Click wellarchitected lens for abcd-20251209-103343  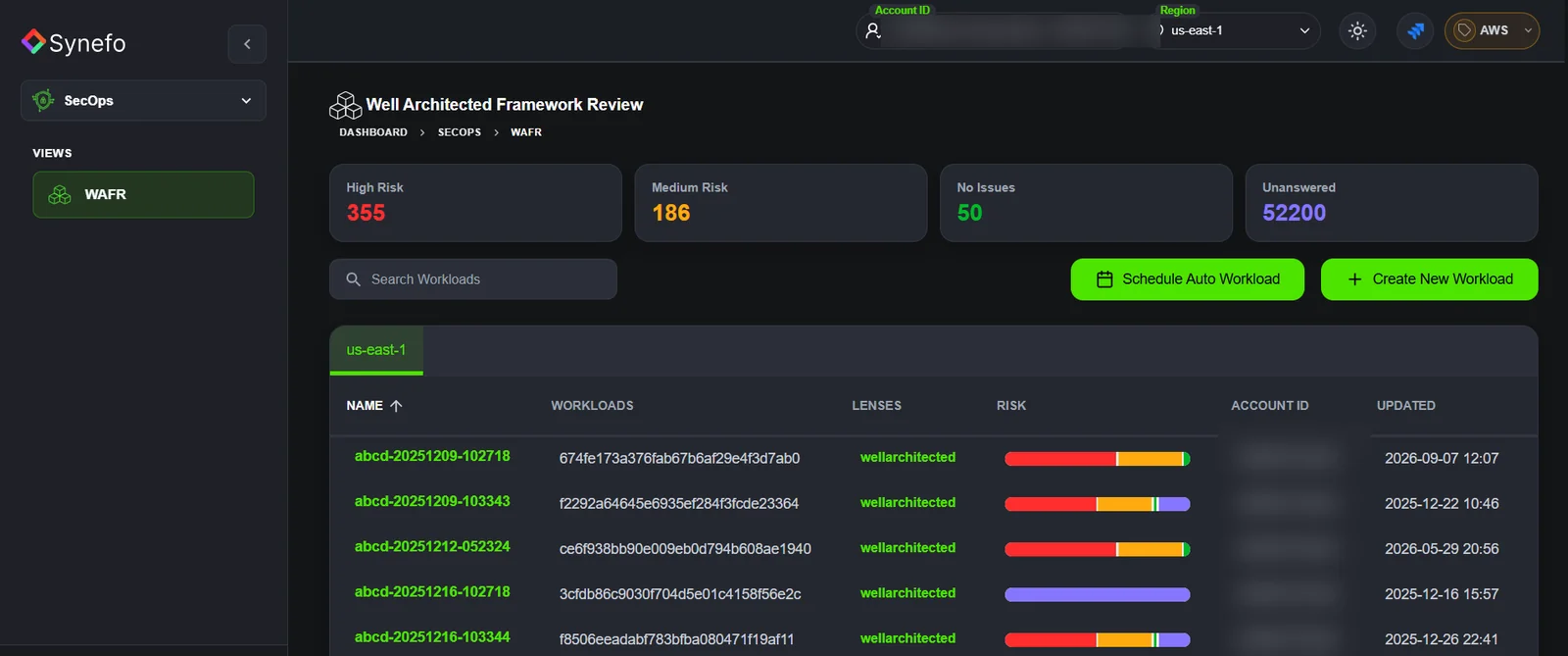pyautogui.click(x=907, y=502)
